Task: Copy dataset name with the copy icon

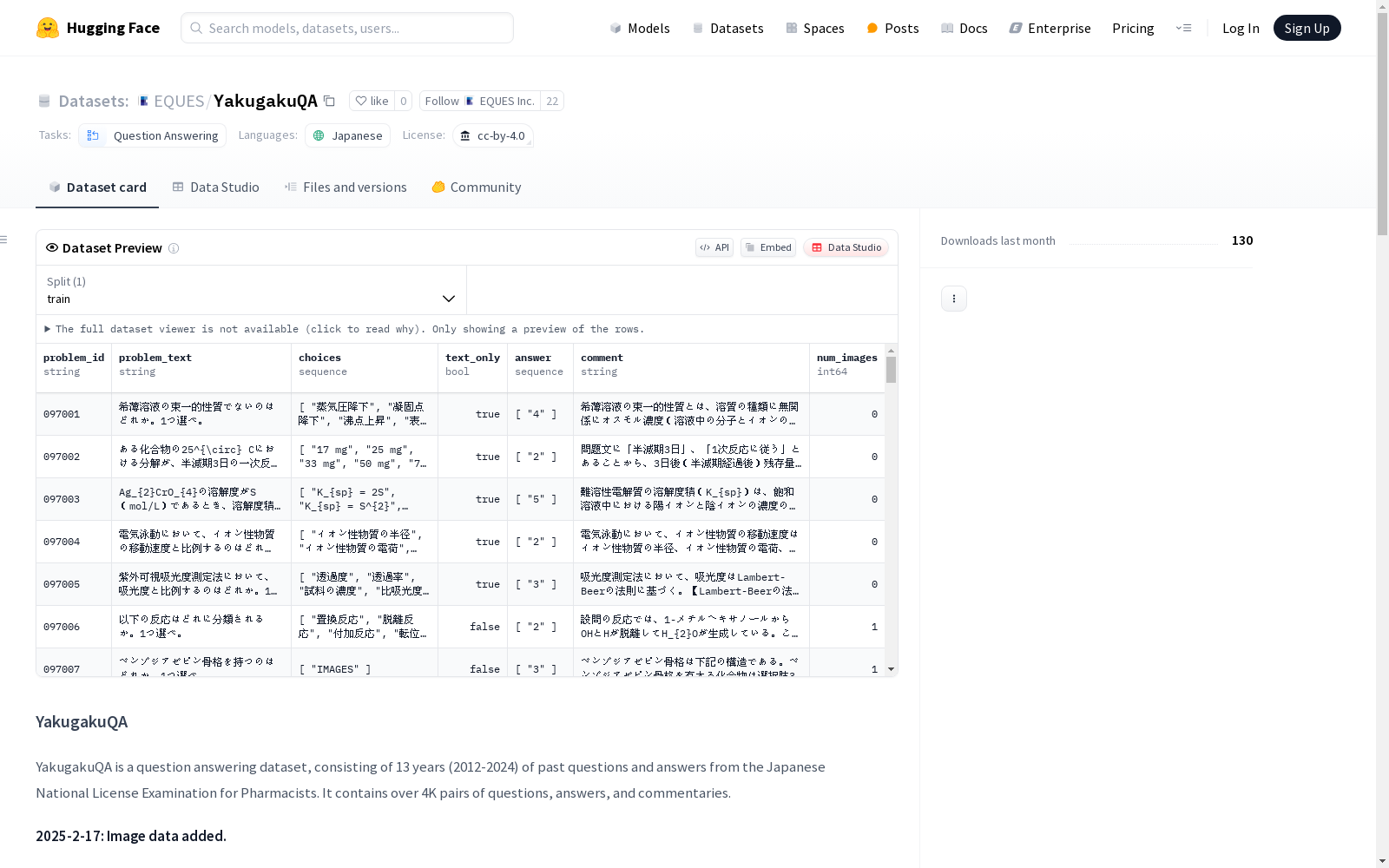Action: pyautogui.click(x=329, y=101)
